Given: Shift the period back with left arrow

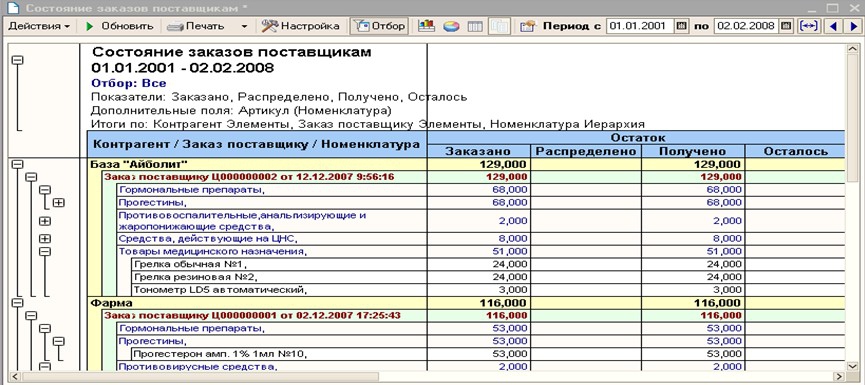Looking at the screenshot, I should tap(833, 26).
